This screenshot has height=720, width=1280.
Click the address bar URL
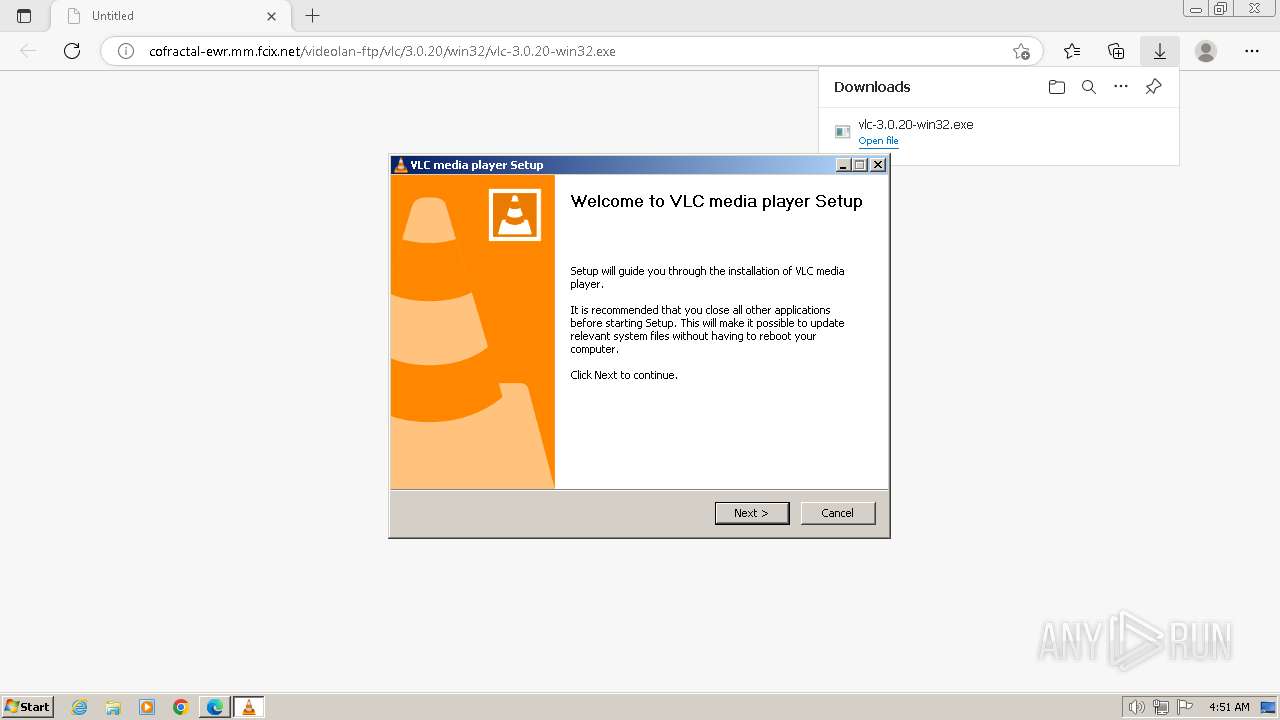point(382,51)
